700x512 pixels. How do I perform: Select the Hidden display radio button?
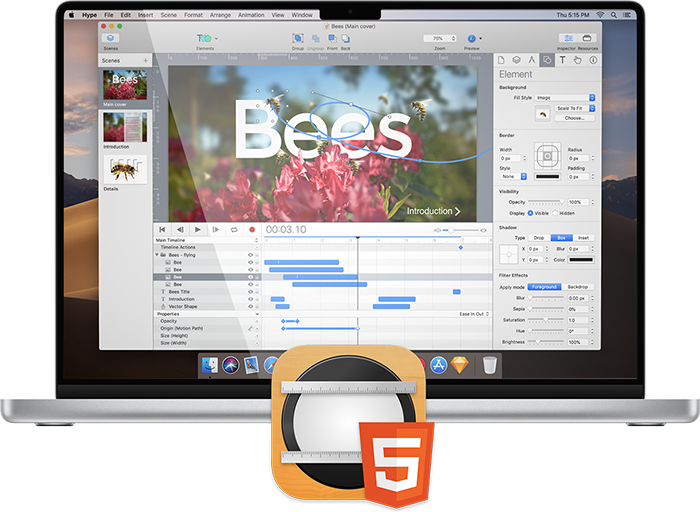point(555,213)
